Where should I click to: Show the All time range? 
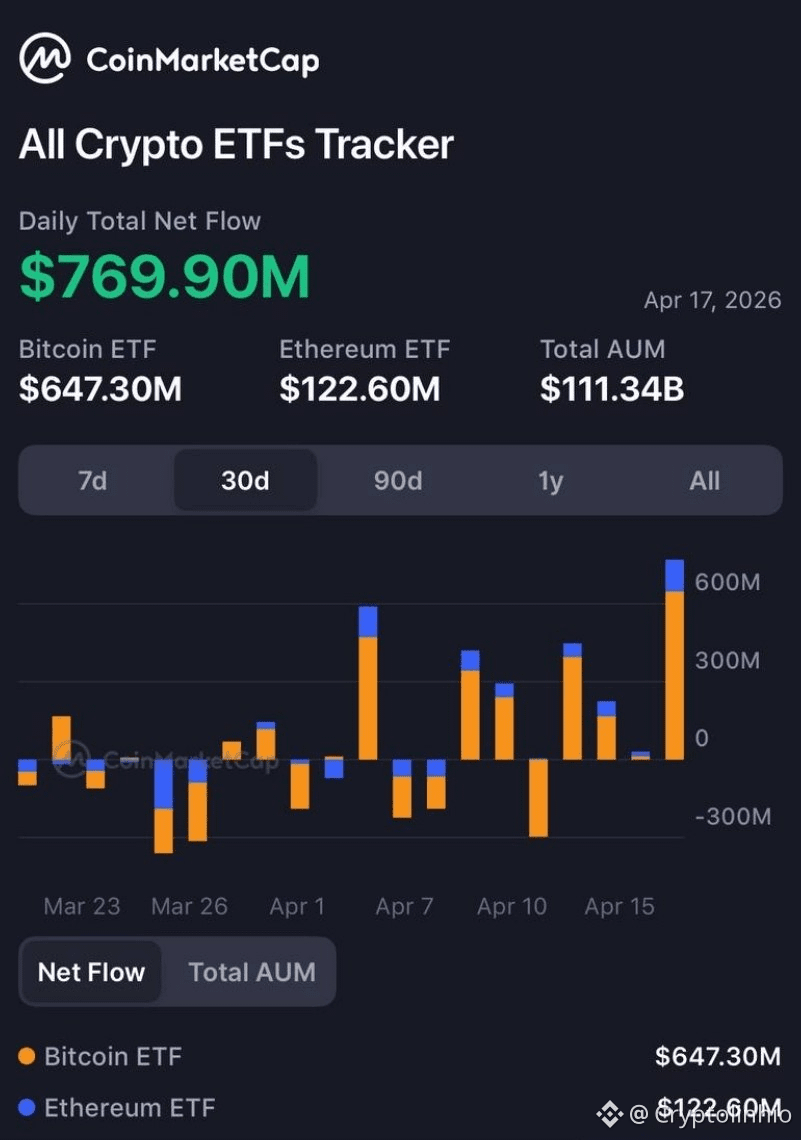coord(704,481)
